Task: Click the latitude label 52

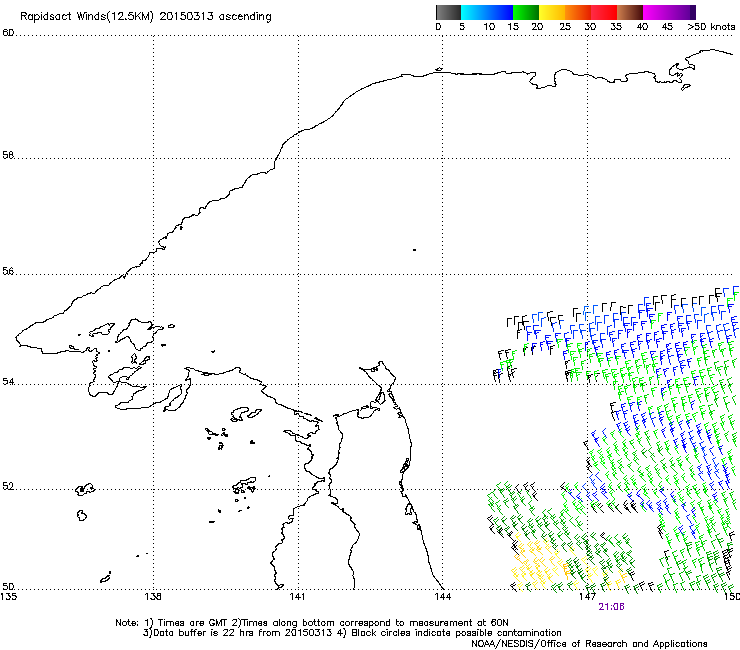Action: pyautogui.click(x=8, y=486)
